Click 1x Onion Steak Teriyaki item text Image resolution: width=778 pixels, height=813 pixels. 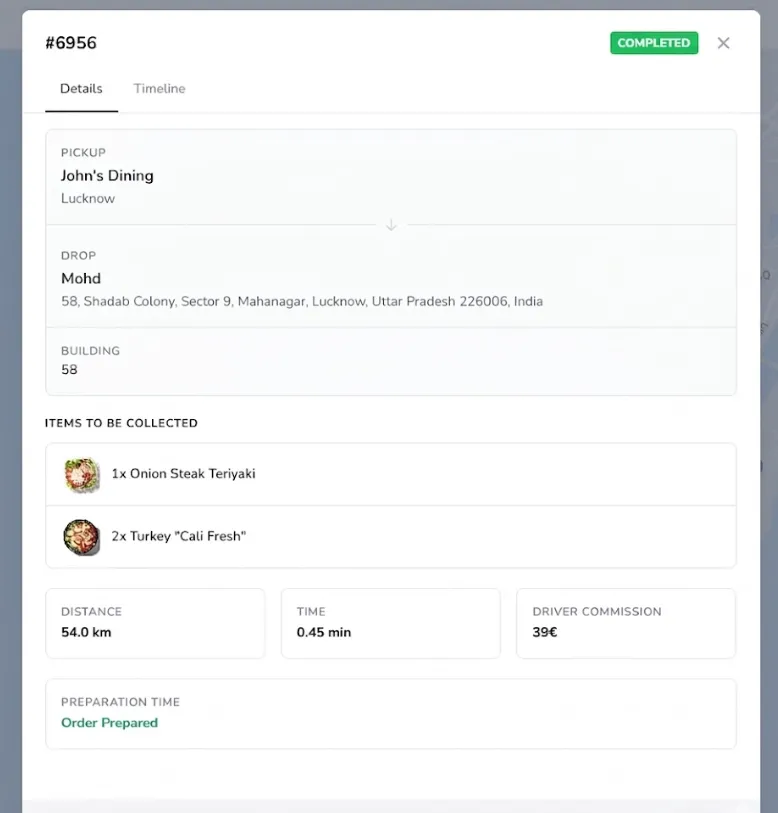pyautogui.click(x=184, y=474)
